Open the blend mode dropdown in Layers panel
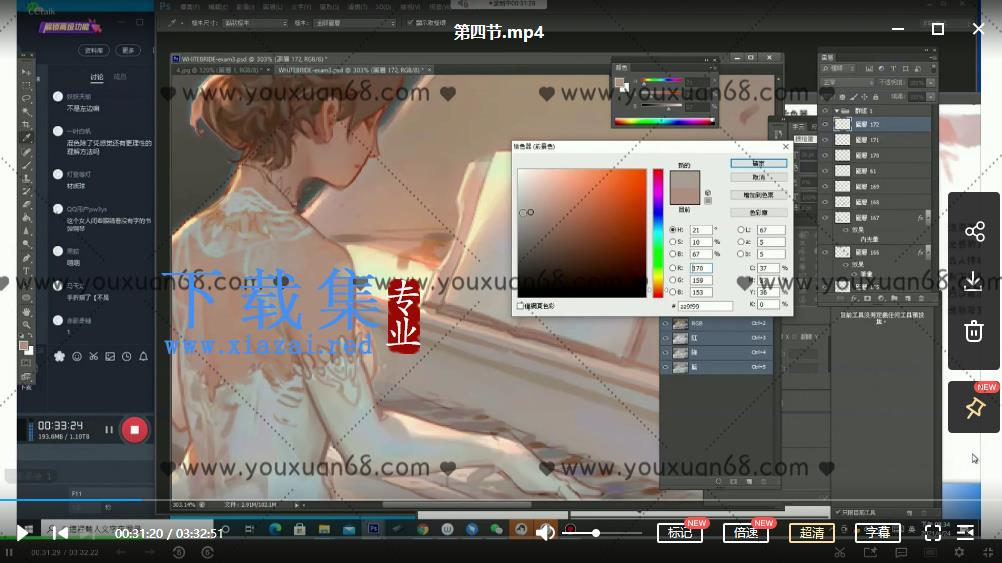The image size is (1002, 563). [x=848, y=82]
